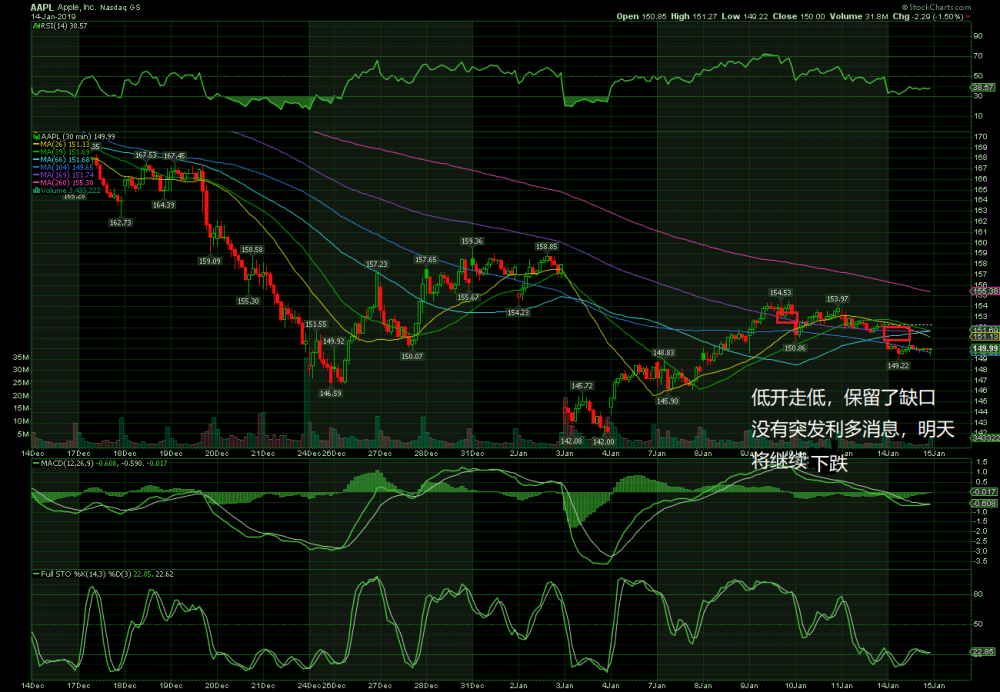The image size is (1000, 692).
Task: Click the 'Apple, Inc.' company name
Action: click(x=76, y=7)
